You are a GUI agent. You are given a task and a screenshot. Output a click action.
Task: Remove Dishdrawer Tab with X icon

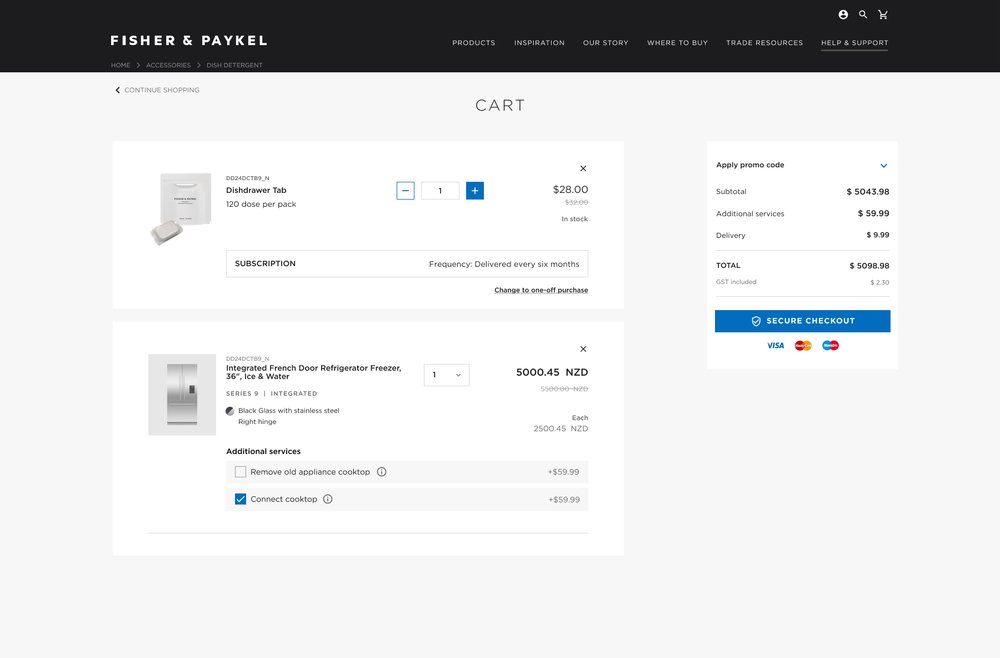click(x=583, y=168)
